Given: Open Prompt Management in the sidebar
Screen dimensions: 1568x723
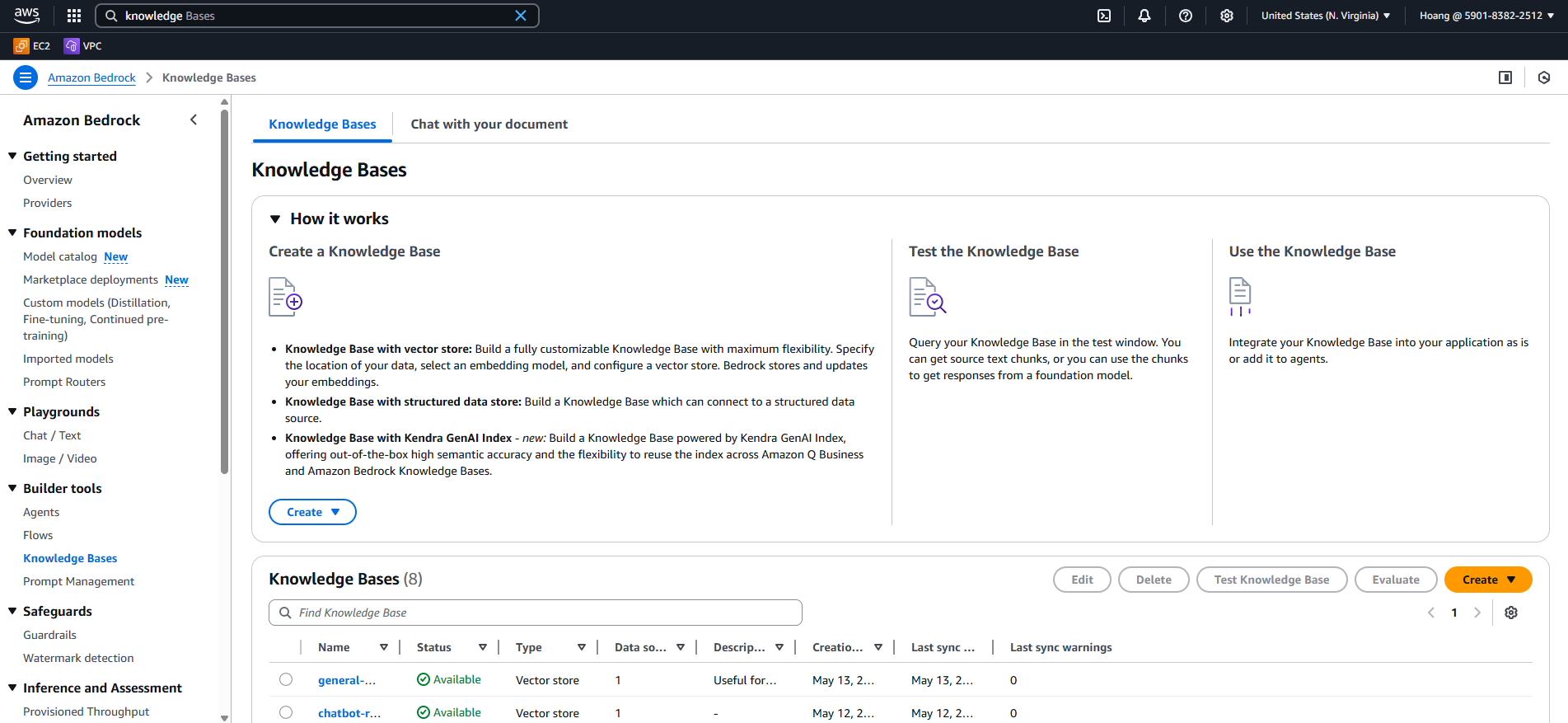Looking at the screenshot, I should (x=78, y=581).
